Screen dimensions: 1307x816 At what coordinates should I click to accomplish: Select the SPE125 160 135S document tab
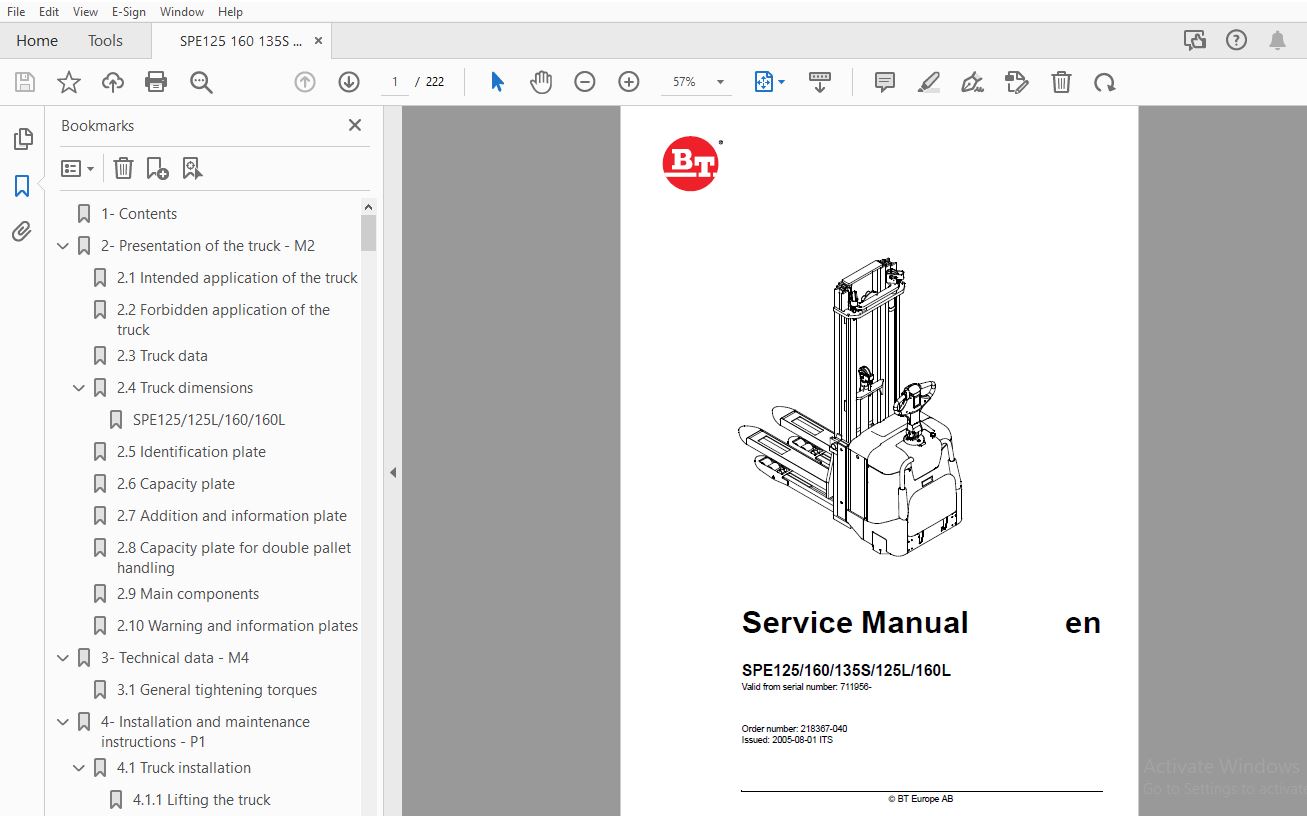tap(241, 41)
